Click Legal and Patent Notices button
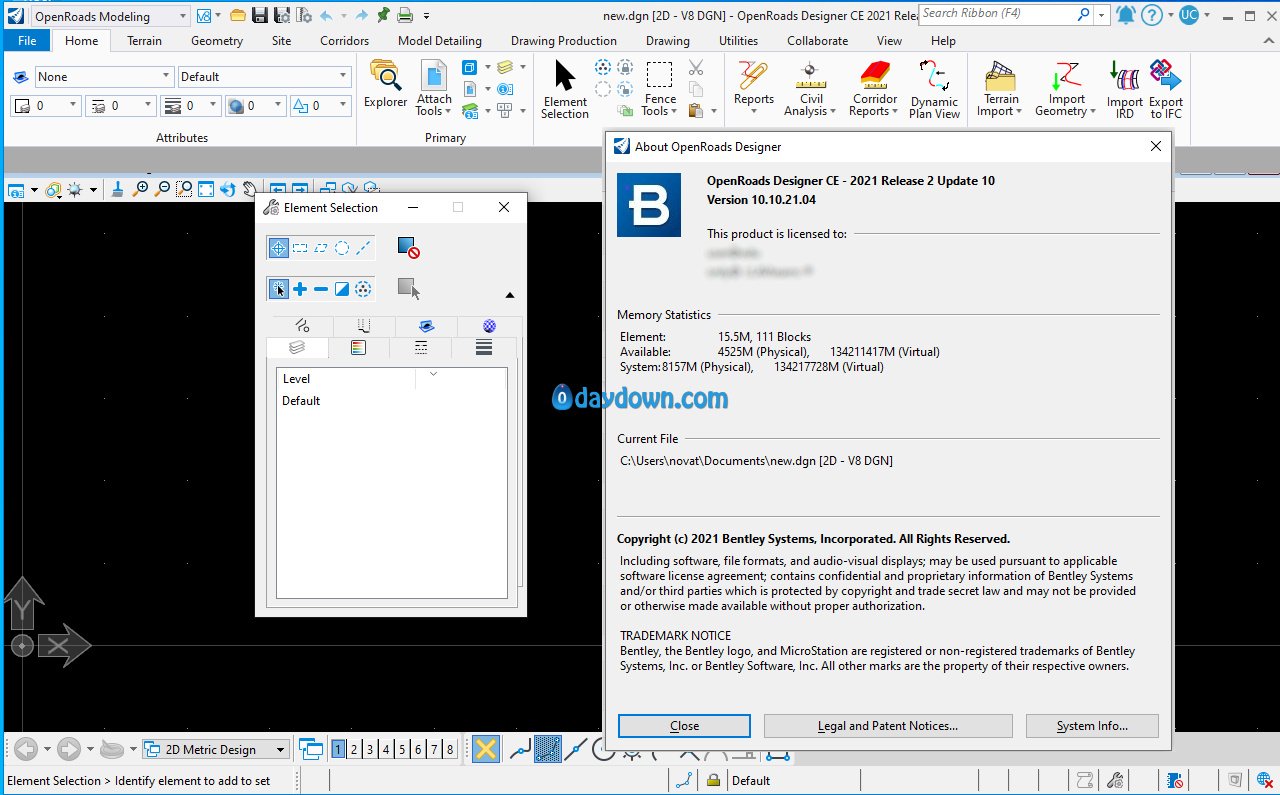This screenshot has width=1280, height=795. (888, 726)
